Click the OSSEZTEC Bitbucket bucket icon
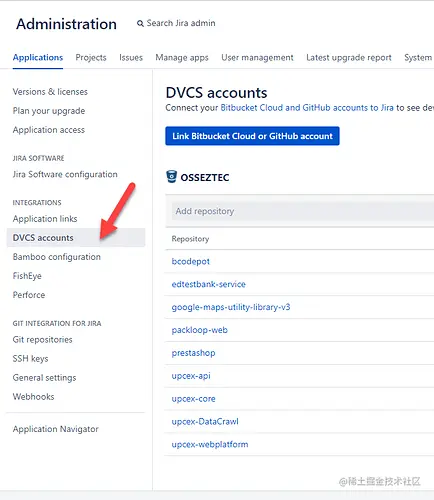Viewport: 434px width, 500px height. (x=171, y=177)
